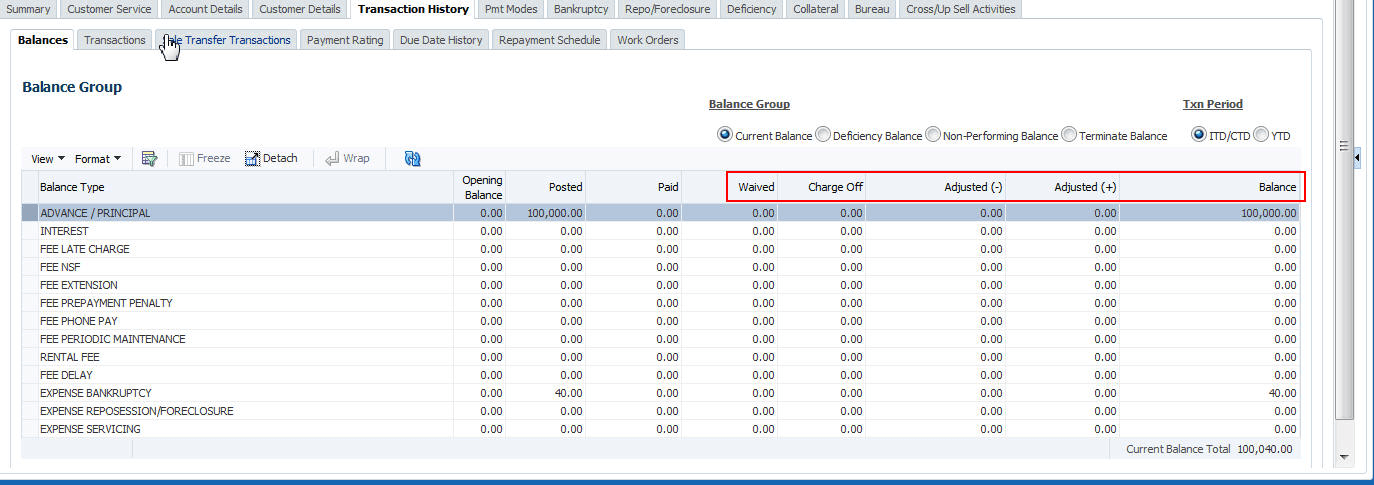1374x485 pixels.
Task: Open the Bankruptcy tab
Action: pos(580,9)
